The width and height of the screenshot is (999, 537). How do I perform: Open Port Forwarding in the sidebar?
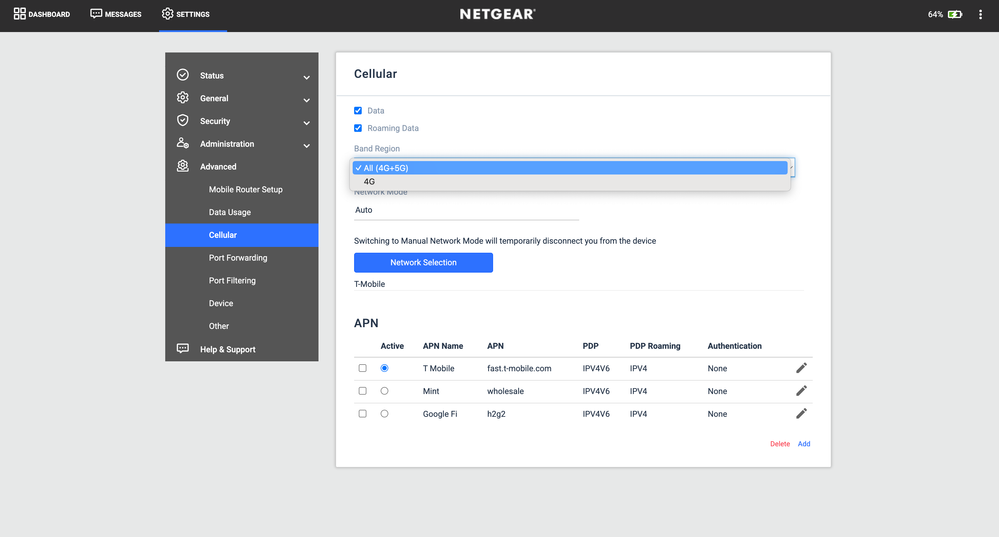pos(238,258)
